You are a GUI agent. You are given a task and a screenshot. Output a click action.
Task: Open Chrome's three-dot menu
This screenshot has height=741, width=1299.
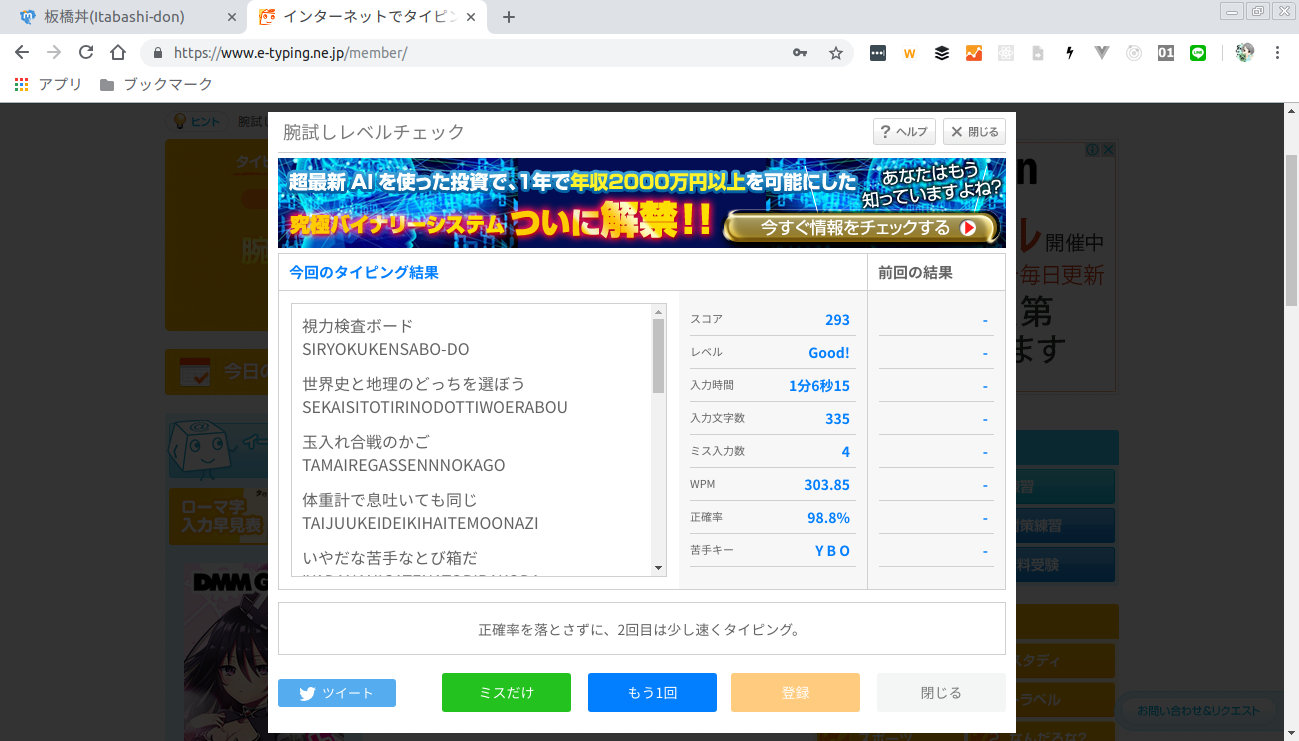point(1277,53)
